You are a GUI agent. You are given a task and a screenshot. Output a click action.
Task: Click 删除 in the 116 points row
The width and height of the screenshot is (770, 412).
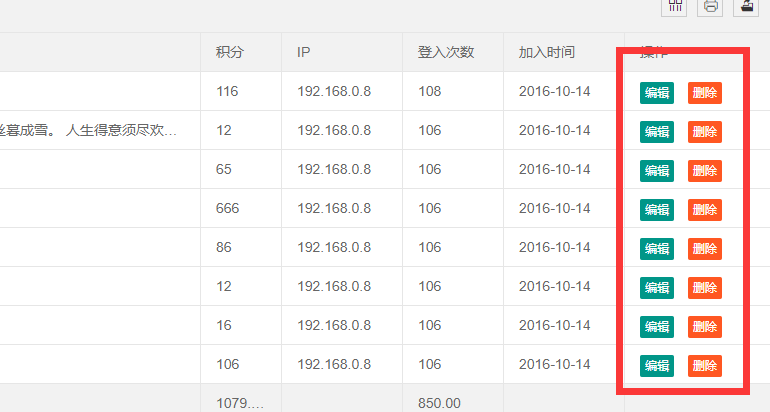click(705, 93)
